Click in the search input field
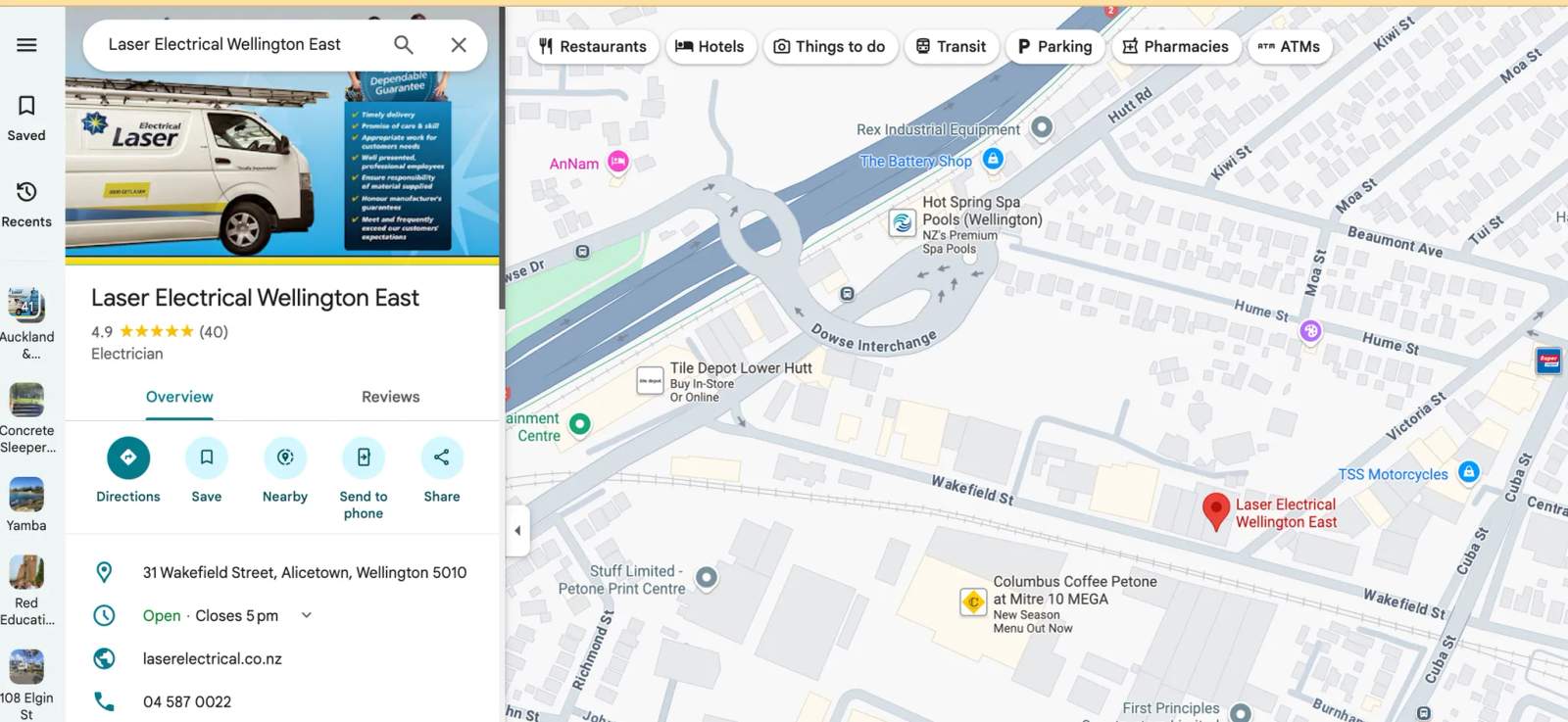Screen dimensions: 1568x722 click(x=235, y=45)
